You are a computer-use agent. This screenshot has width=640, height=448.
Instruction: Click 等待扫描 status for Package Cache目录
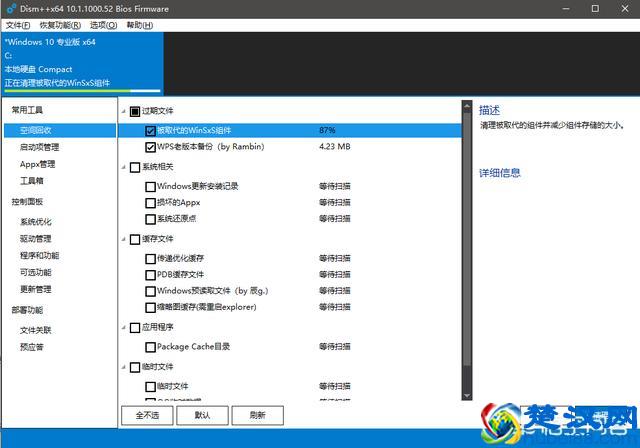coord(335,346)
